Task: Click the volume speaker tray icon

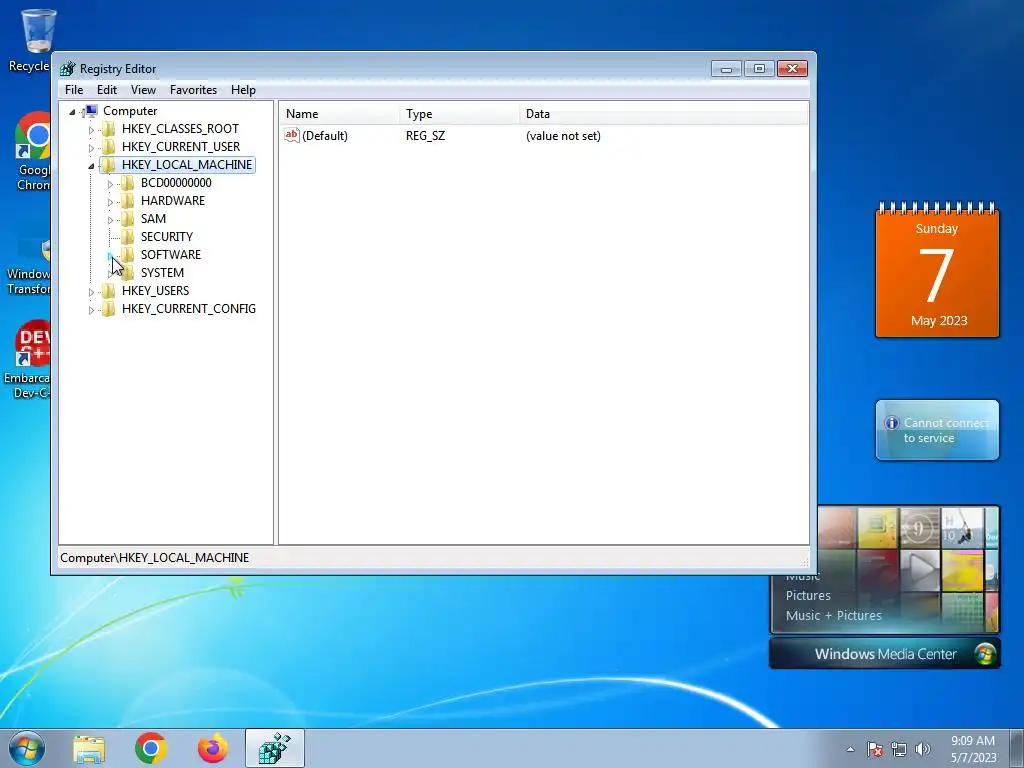Action: (922, 749)
